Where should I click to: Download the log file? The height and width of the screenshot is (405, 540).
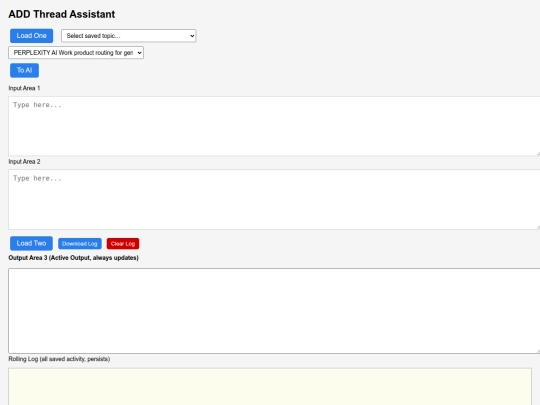pos(80,243)
